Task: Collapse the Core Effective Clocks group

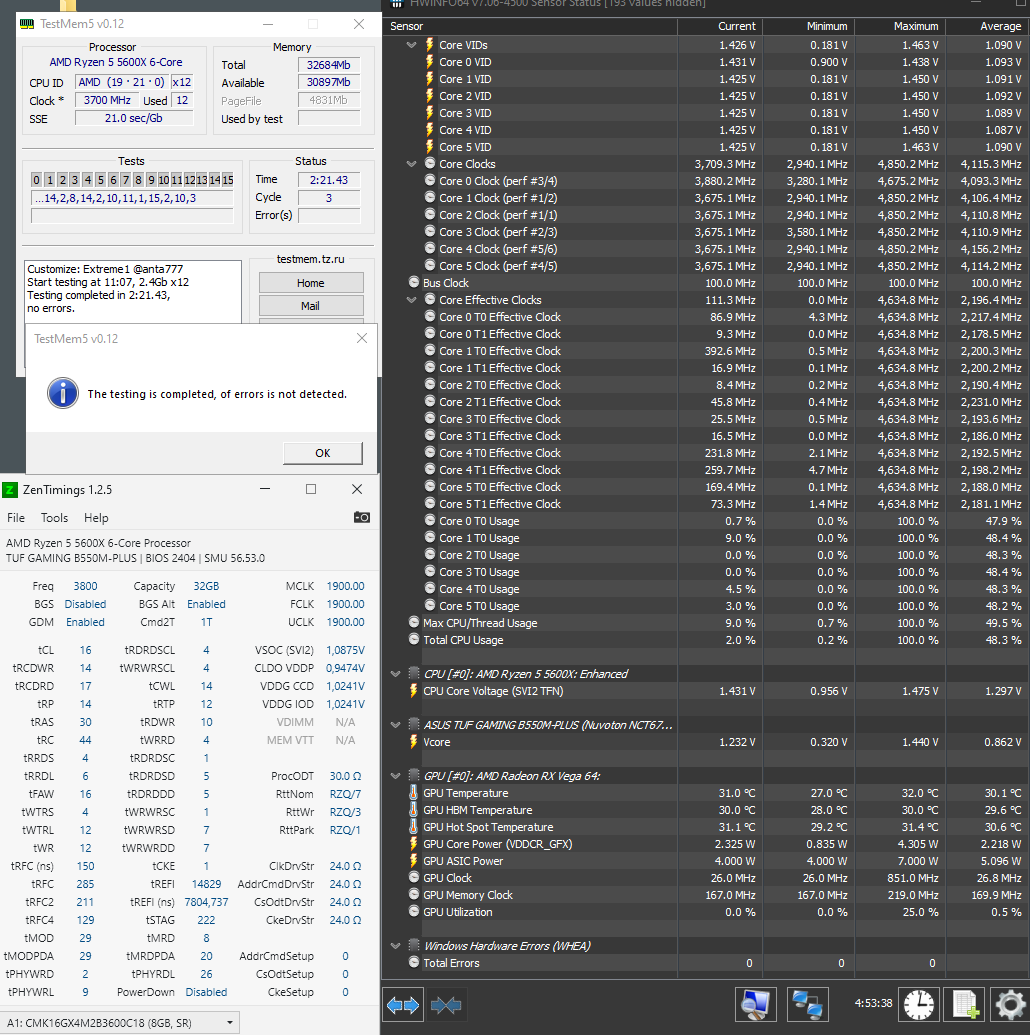Action: point(412,300)
